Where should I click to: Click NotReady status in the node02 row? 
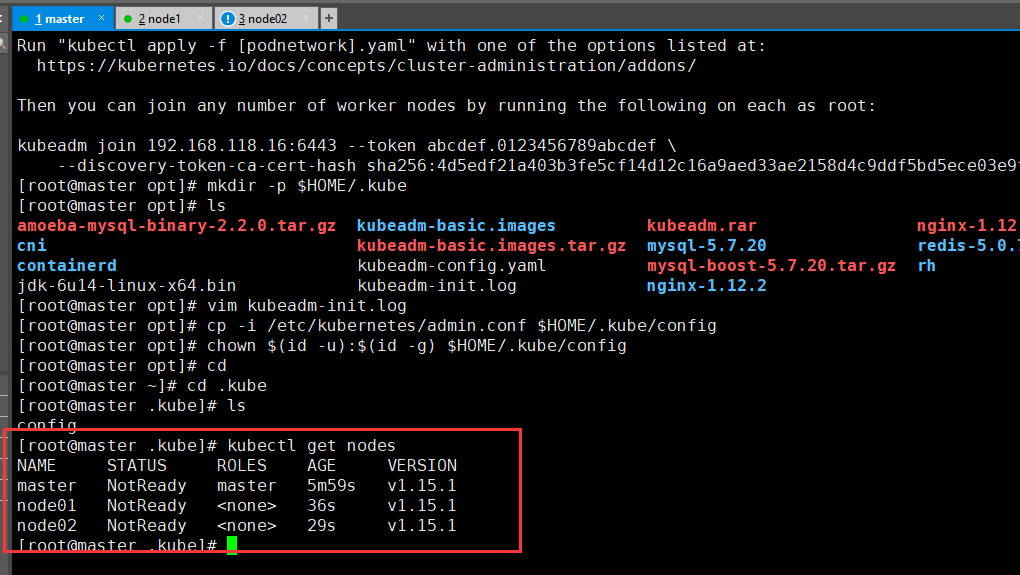pos(146,526)
